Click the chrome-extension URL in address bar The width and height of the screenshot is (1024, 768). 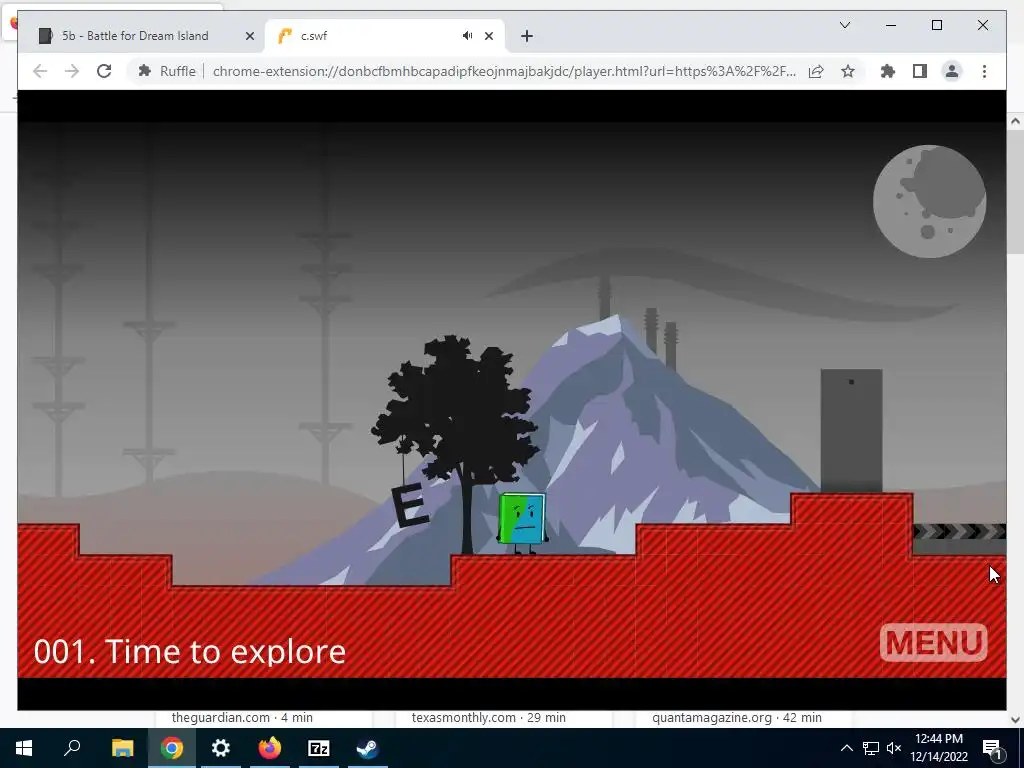[504, 71]
